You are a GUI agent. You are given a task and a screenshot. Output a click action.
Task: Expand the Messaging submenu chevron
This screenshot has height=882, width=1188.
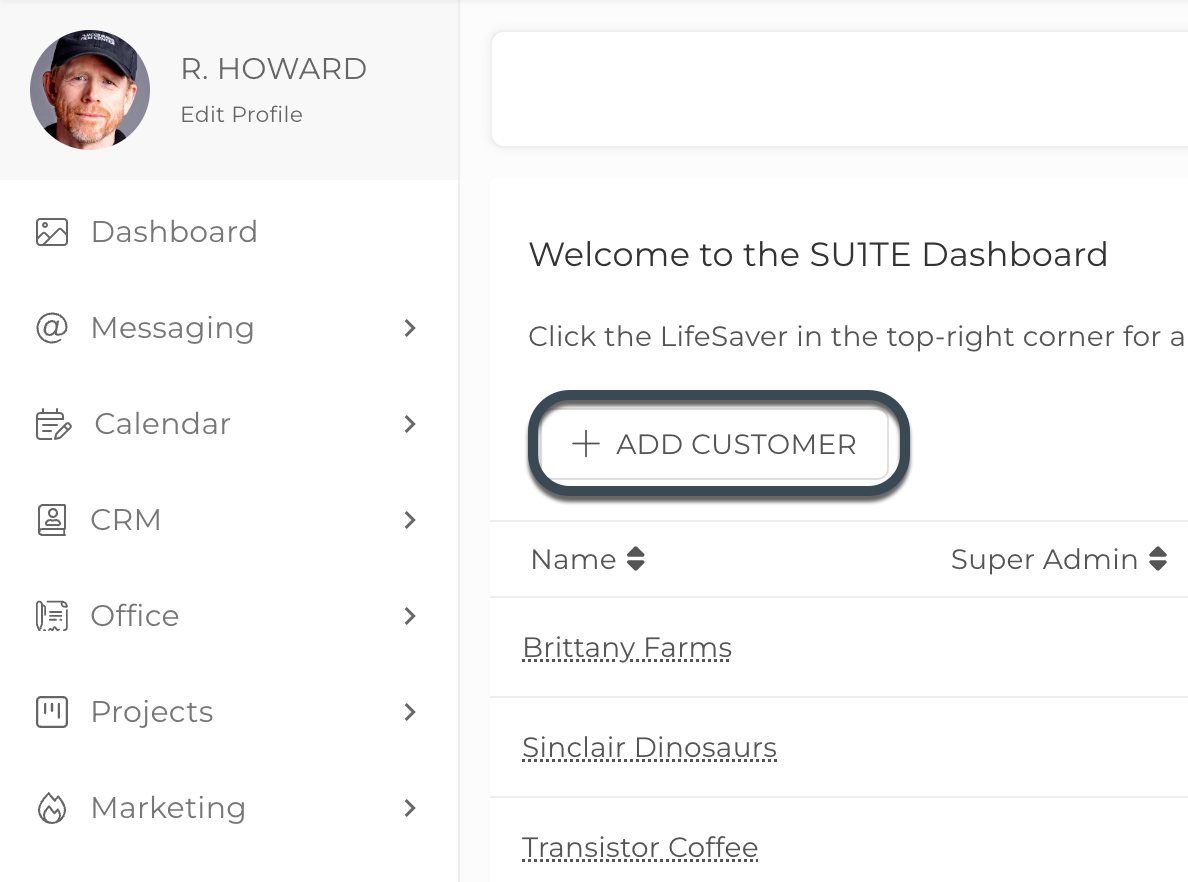pos(410,328)
